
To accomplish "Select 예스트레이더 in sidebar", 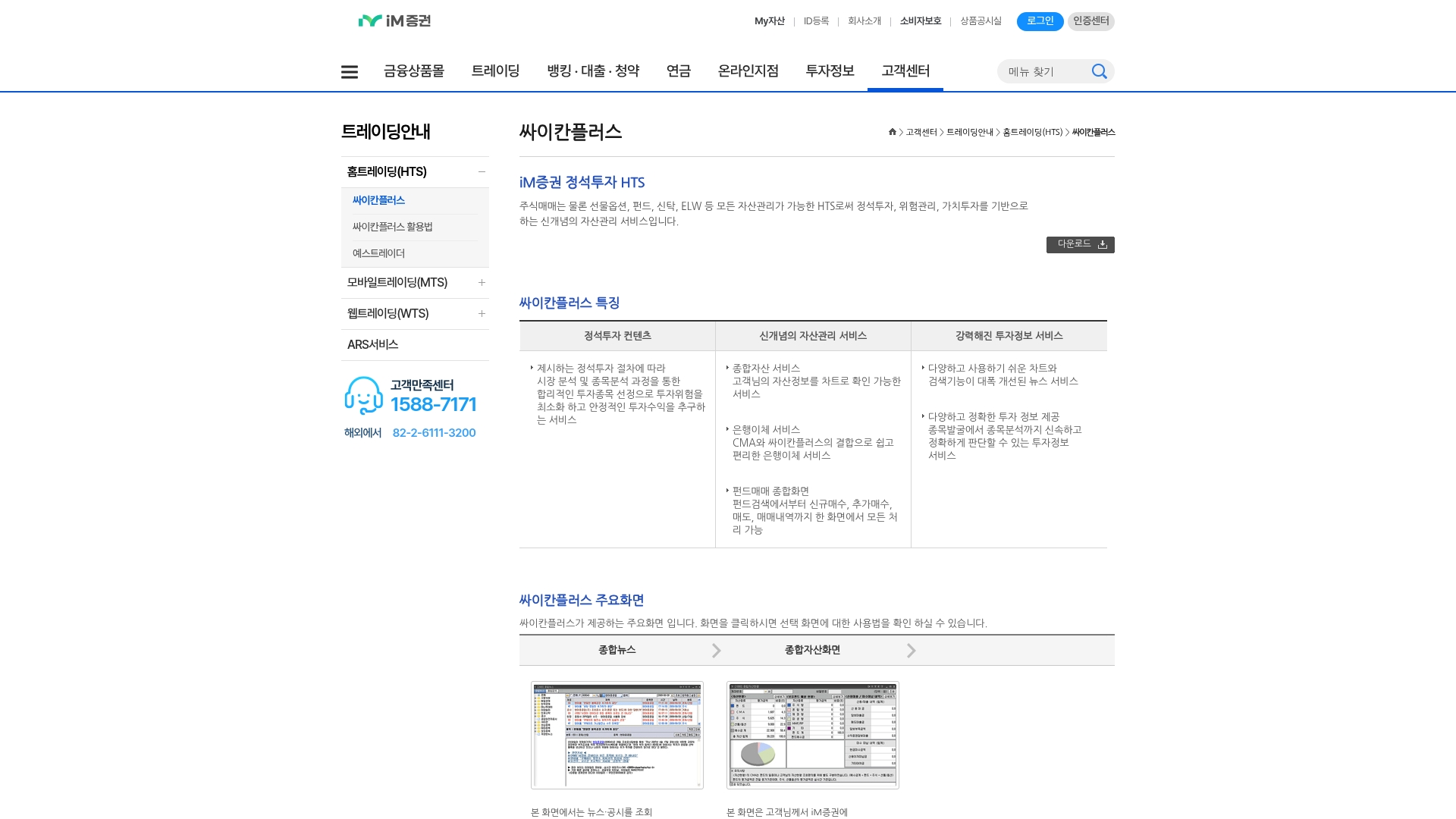I will pyautogui.click(x=378, y=253).
